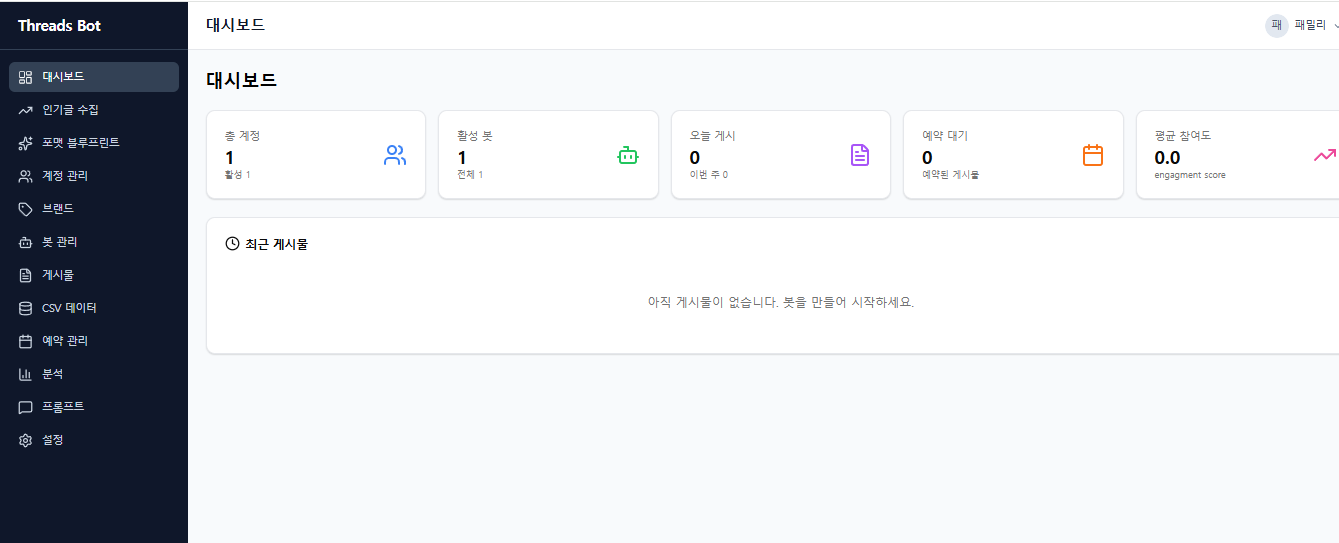The image size is (1339, 543).
Task: Click the green robot icon on 활성 봇 card
Action: click(628, 155)
